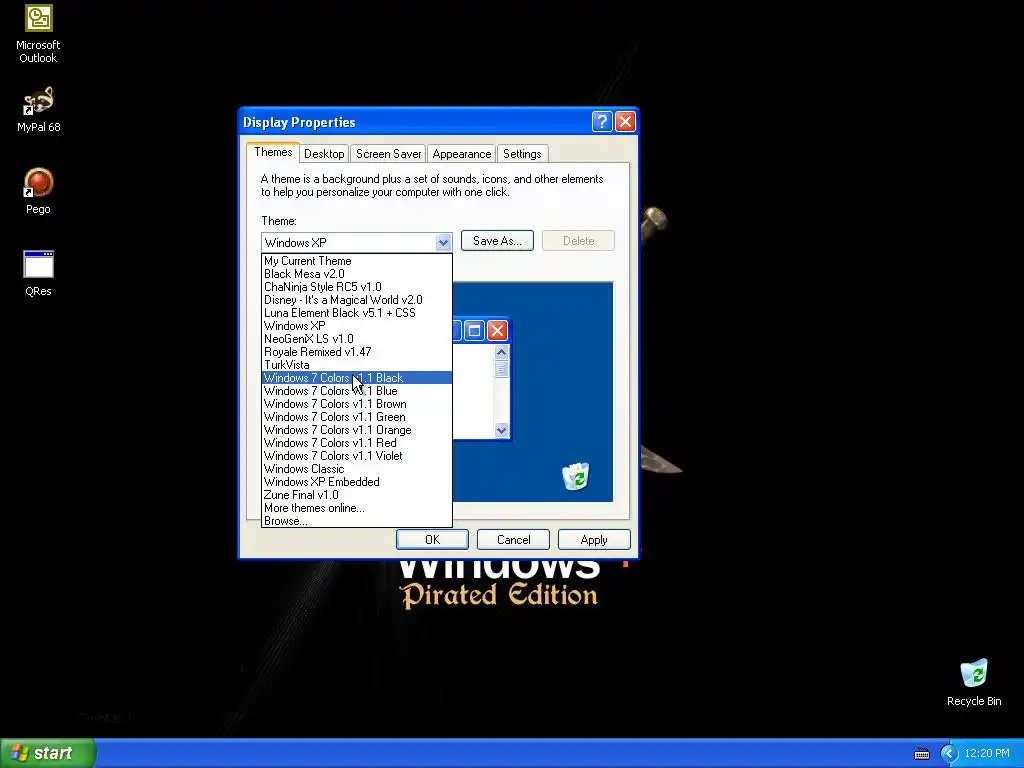Pick Windows 7 Colors v1.1 Red
Screen dimensions: 1024x768
coord(357,443)
